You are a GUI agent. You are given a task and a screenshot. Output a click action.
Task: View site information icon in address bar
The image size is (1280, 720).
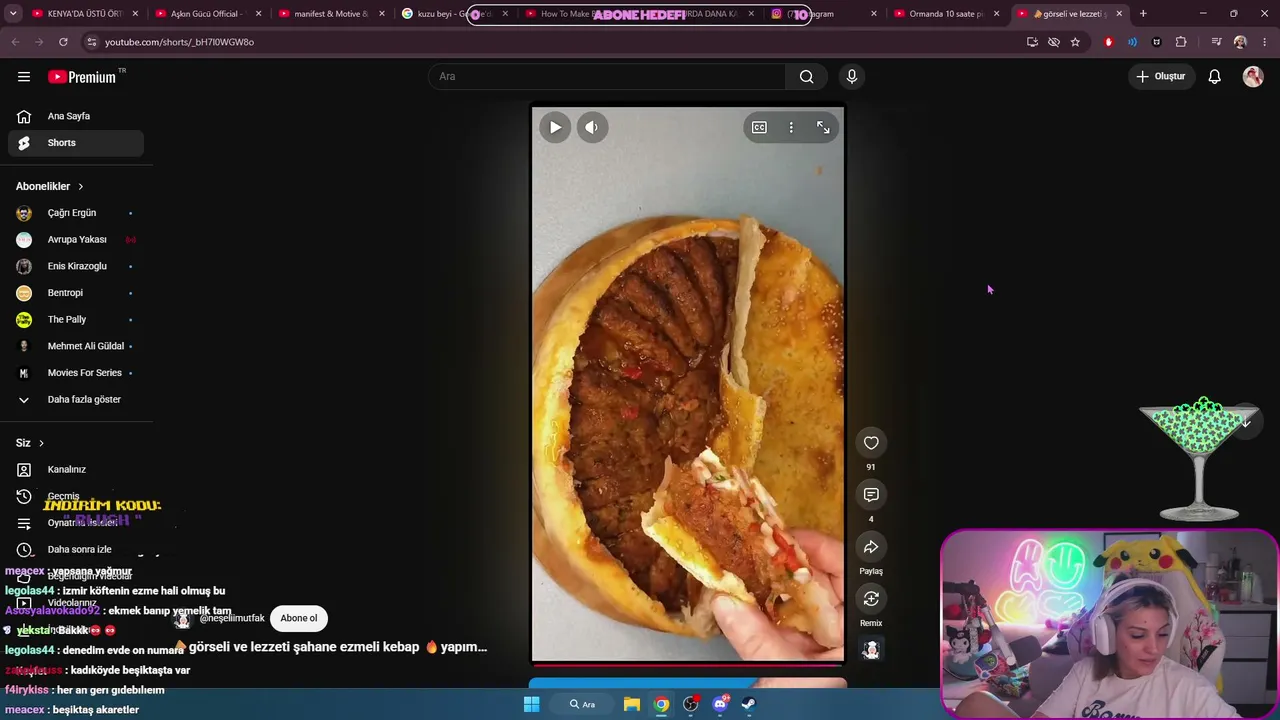[91, 42]
